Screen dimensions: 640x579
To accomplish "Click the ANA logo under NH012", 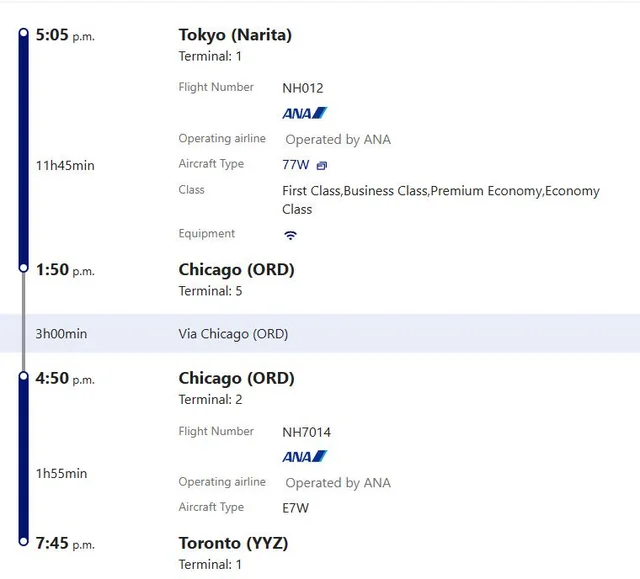I will click(x=305, y=113).
